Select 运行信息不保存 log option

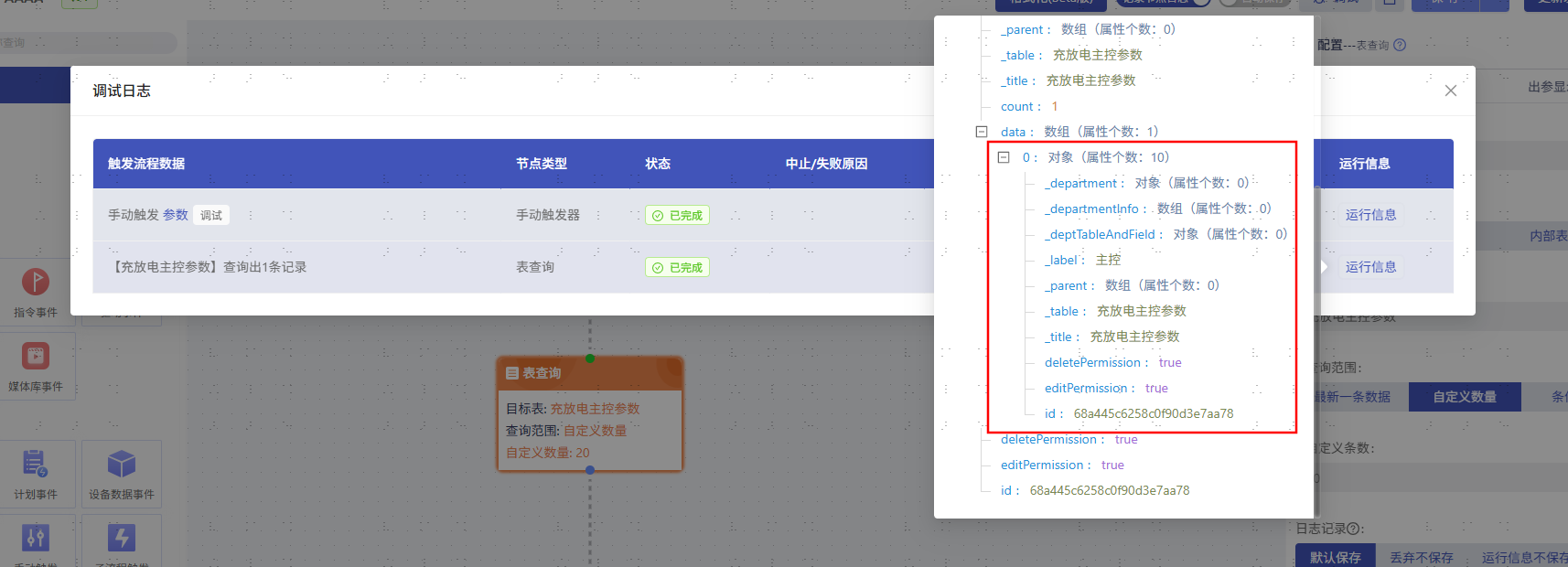(x=1522, y=557)
